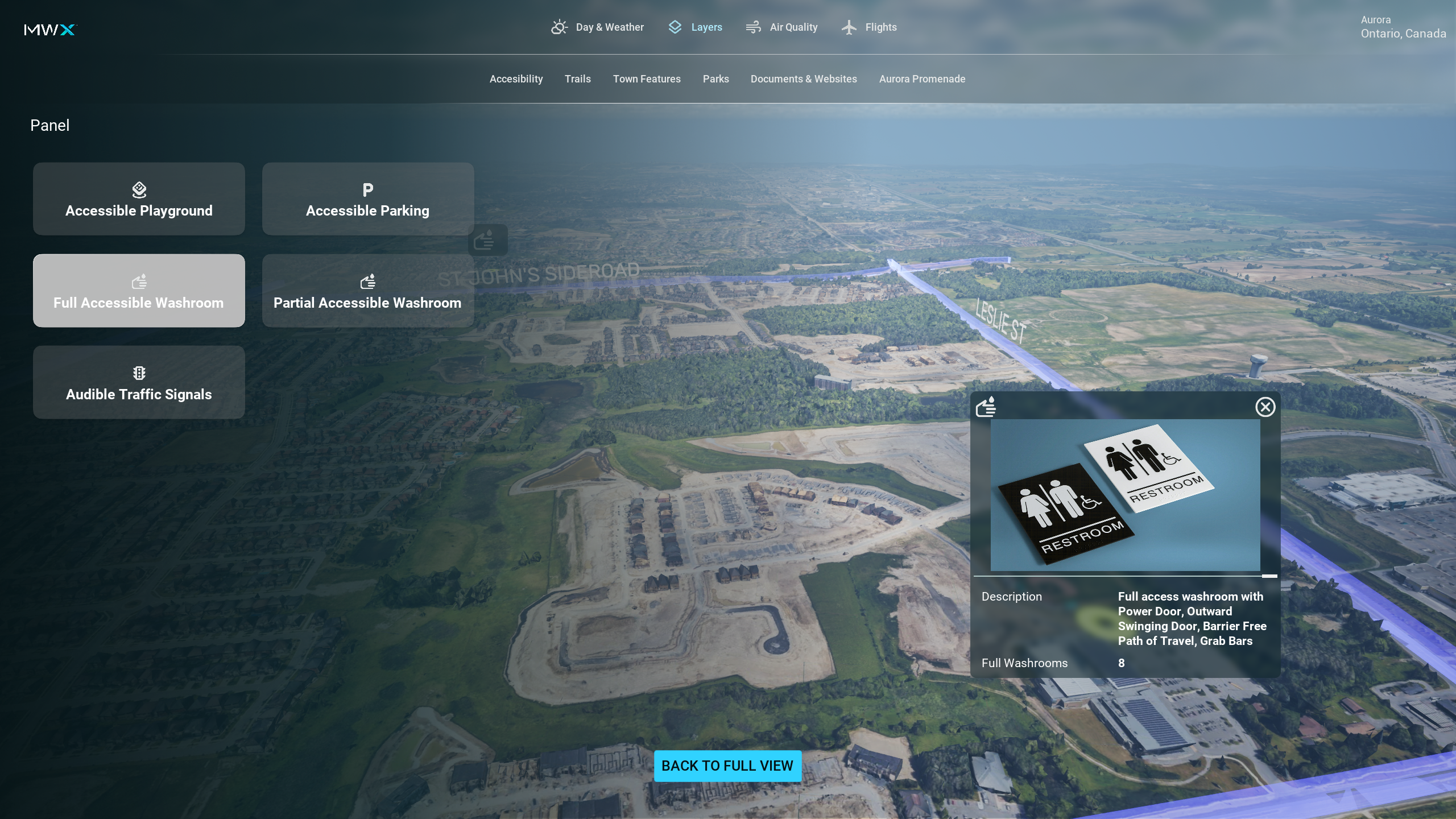Viewport: 1456px width, 819px height.
Task: Open the Town Features tab
Action: (x=646, y=79)
